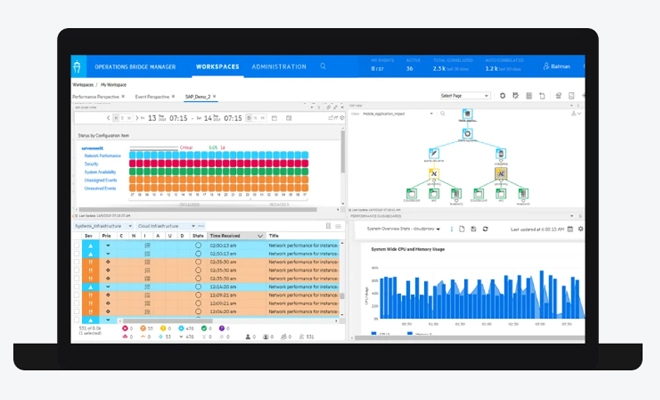Screen dimensions: 660x400
Task: Select the top root node in topology view
Action: (466, 118)
